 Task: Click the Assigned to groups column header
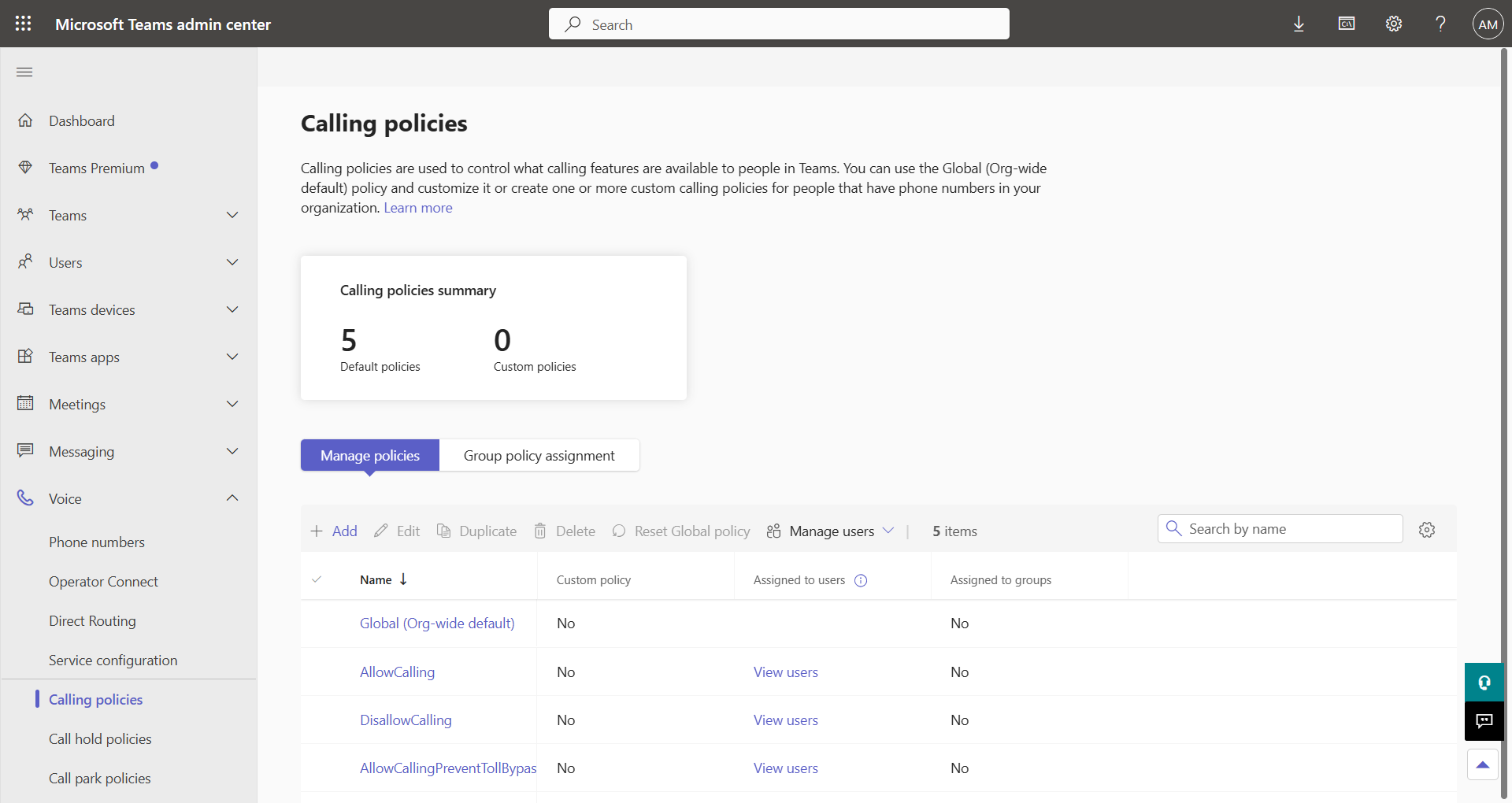click(x=1001, y=580)
